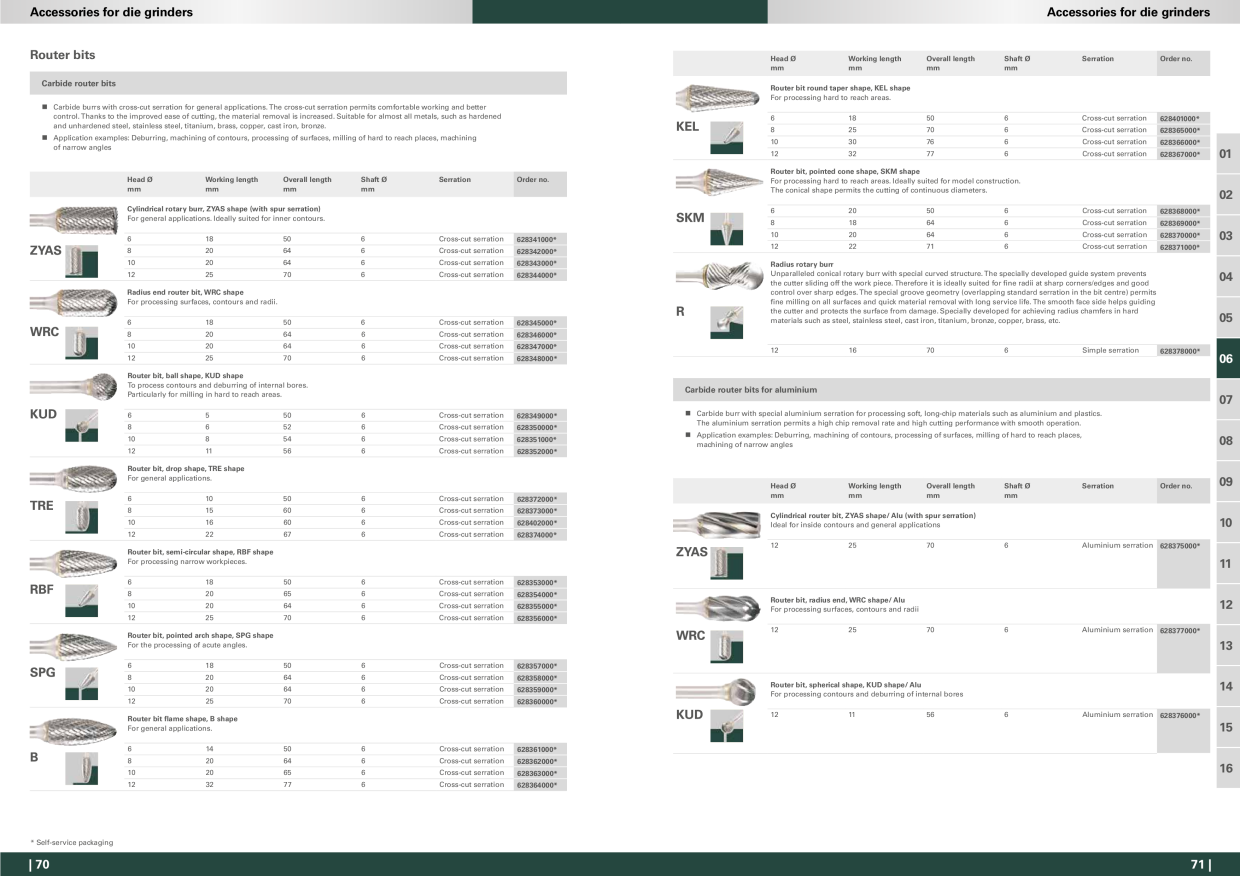Click order number 628357000*

(535, 666)
